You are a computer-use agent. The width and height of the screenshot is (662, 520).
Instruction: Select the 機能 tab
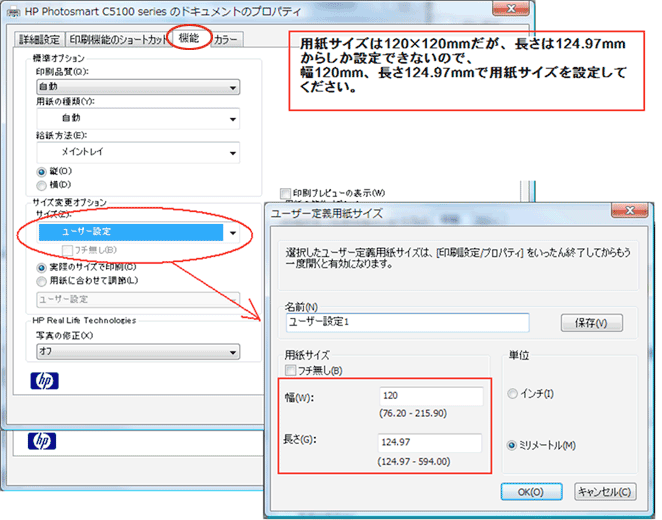pos(189,38)
